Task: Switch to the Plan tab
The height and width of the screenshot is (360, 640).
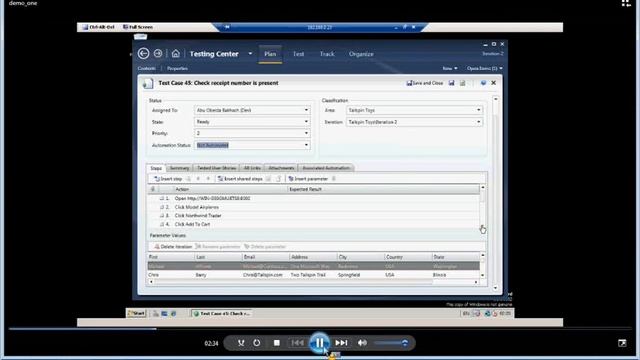Action: [x=270, y=54]
